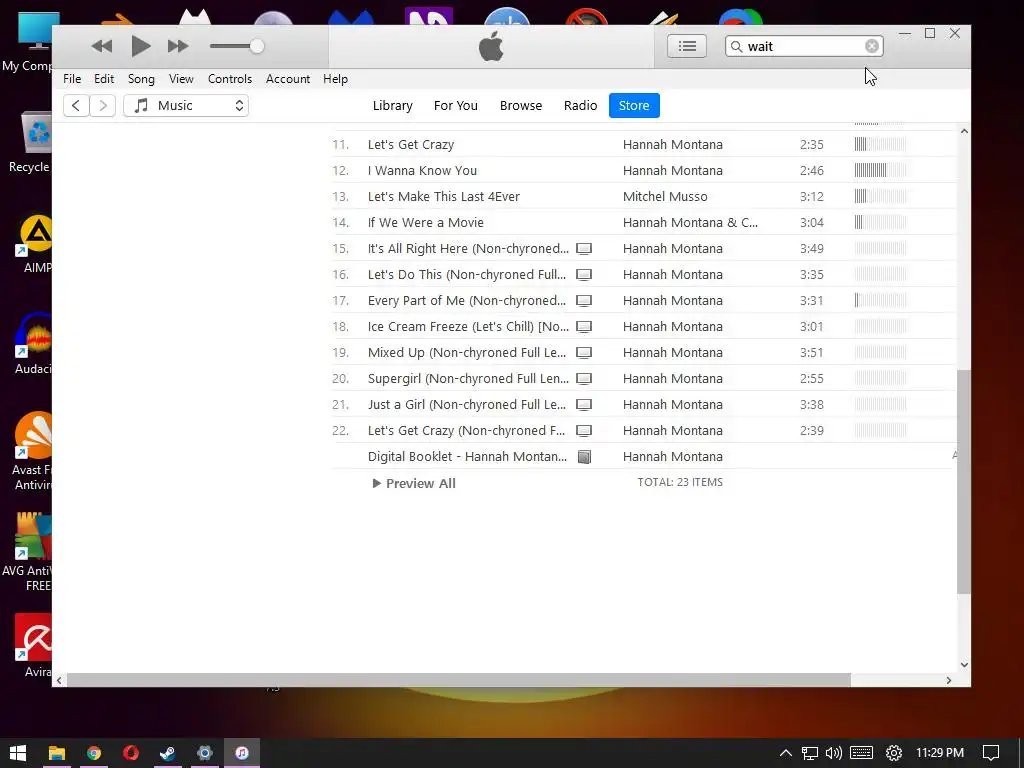Open the View menu
The height and width of the screenshot is (768, 1024).
(x=181, y=79)
